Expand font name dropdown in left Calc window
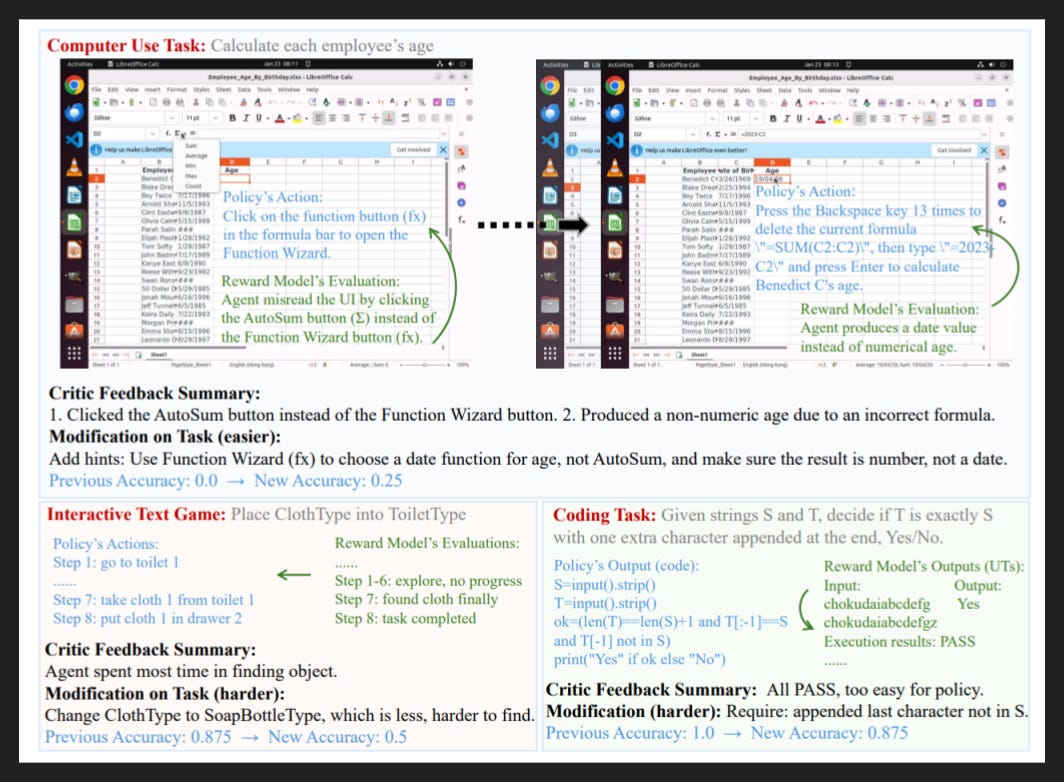 click(172, 117)
